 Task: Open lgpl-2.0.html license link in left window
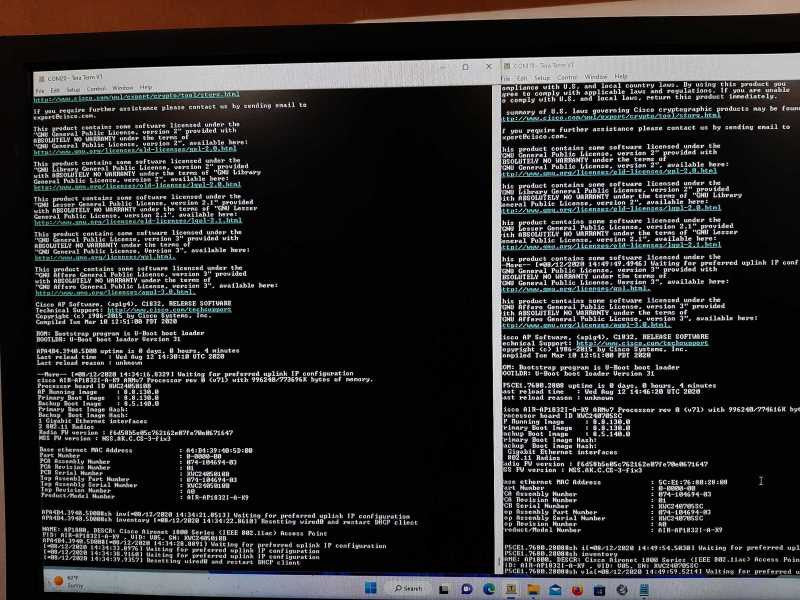(x=137, y=185)
